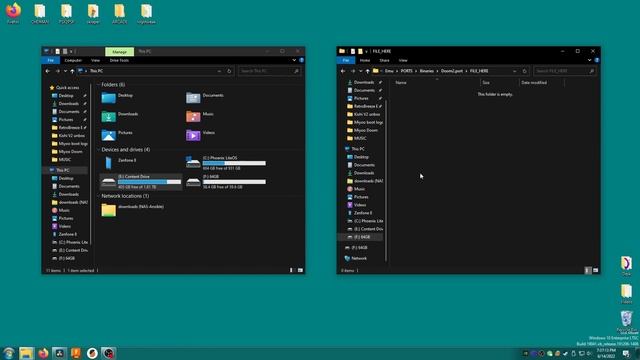
Task: Sort by the Size column header
Action: [x=500, y=82]
